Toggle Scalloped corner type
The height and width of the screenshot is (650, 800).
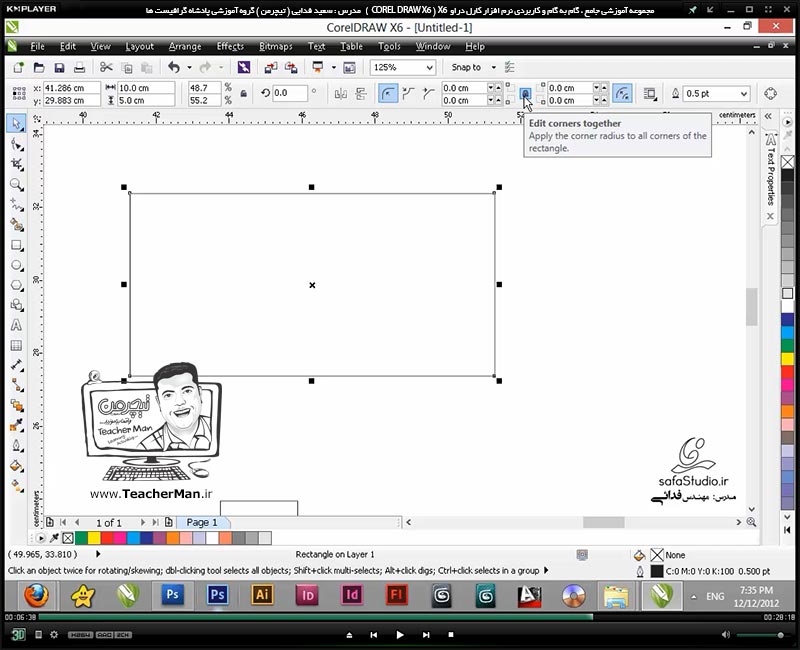click(408, 94)
